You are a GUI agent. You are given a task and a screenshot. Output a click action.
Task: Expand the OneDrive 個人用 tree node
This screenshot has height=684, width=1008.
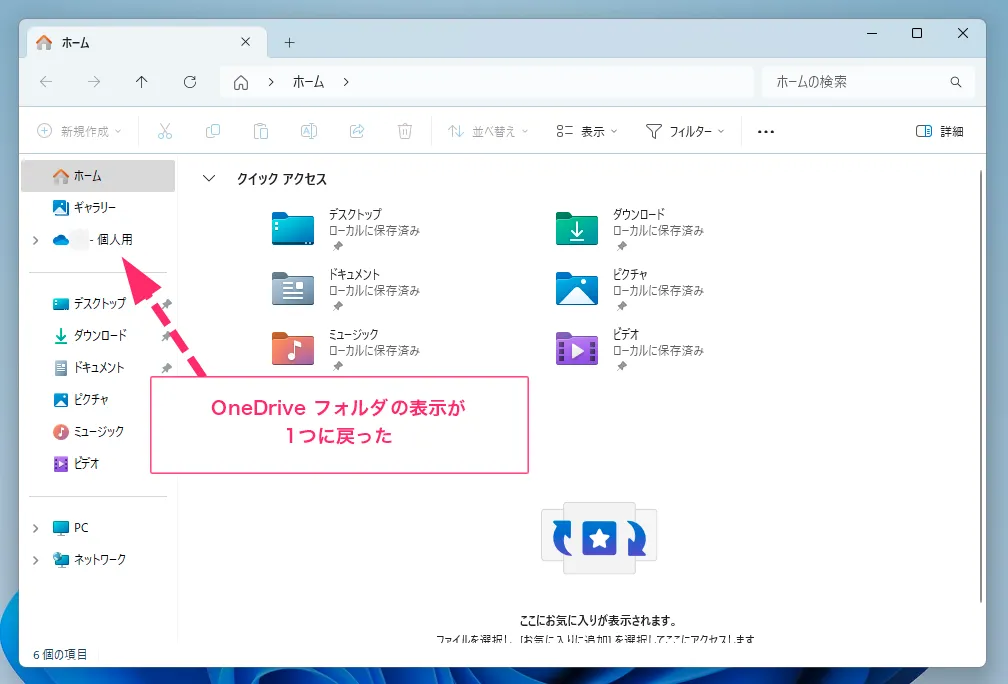point(36,240)
